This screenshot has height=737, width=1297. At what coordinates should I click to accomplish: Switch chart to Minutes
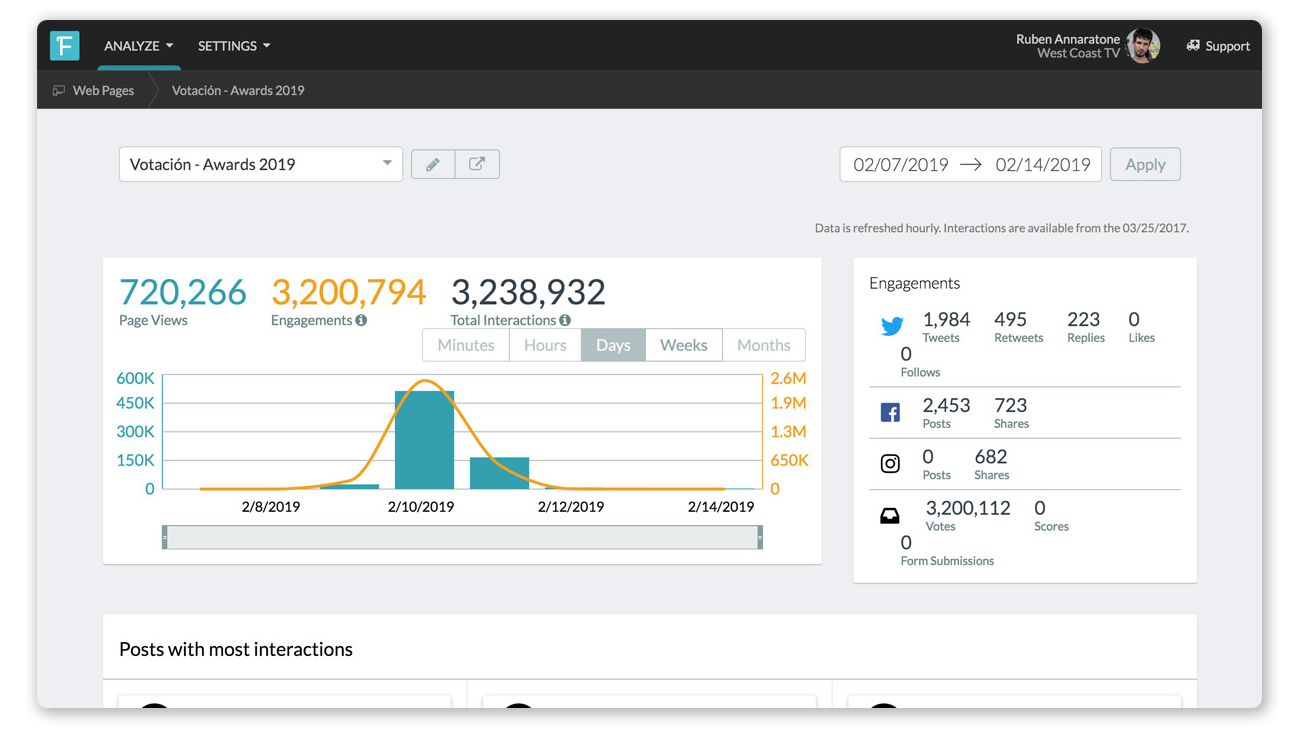pyautogui.click(x=466, y=345)
